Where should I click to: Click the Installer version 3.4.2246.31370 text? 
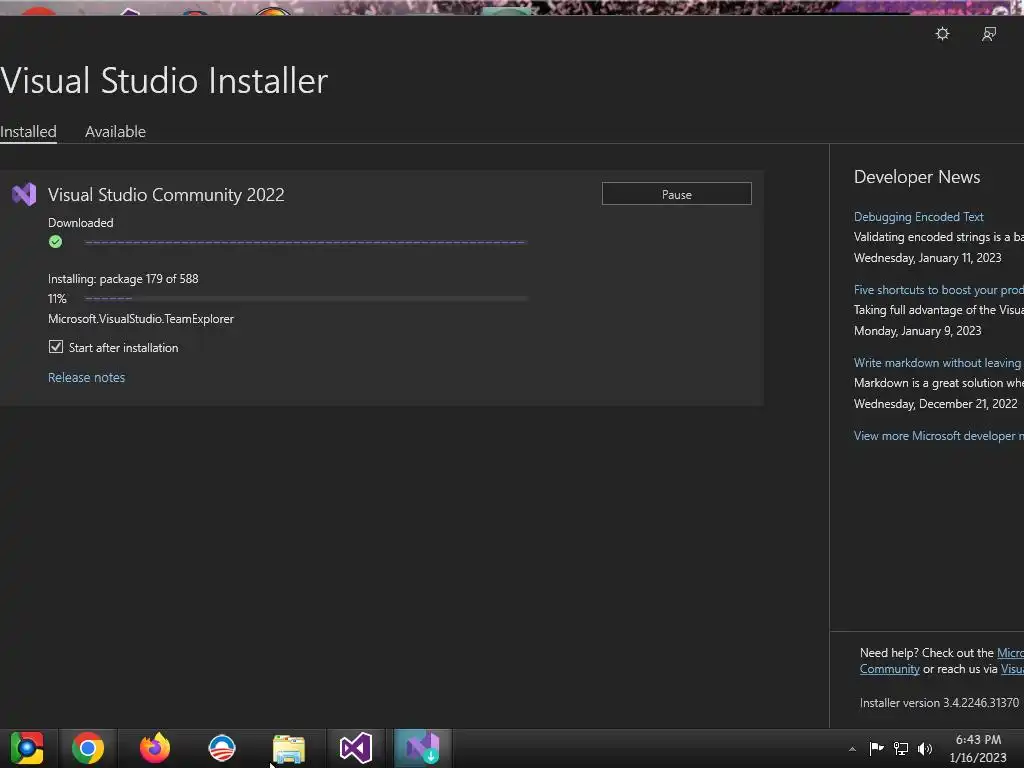939,703
